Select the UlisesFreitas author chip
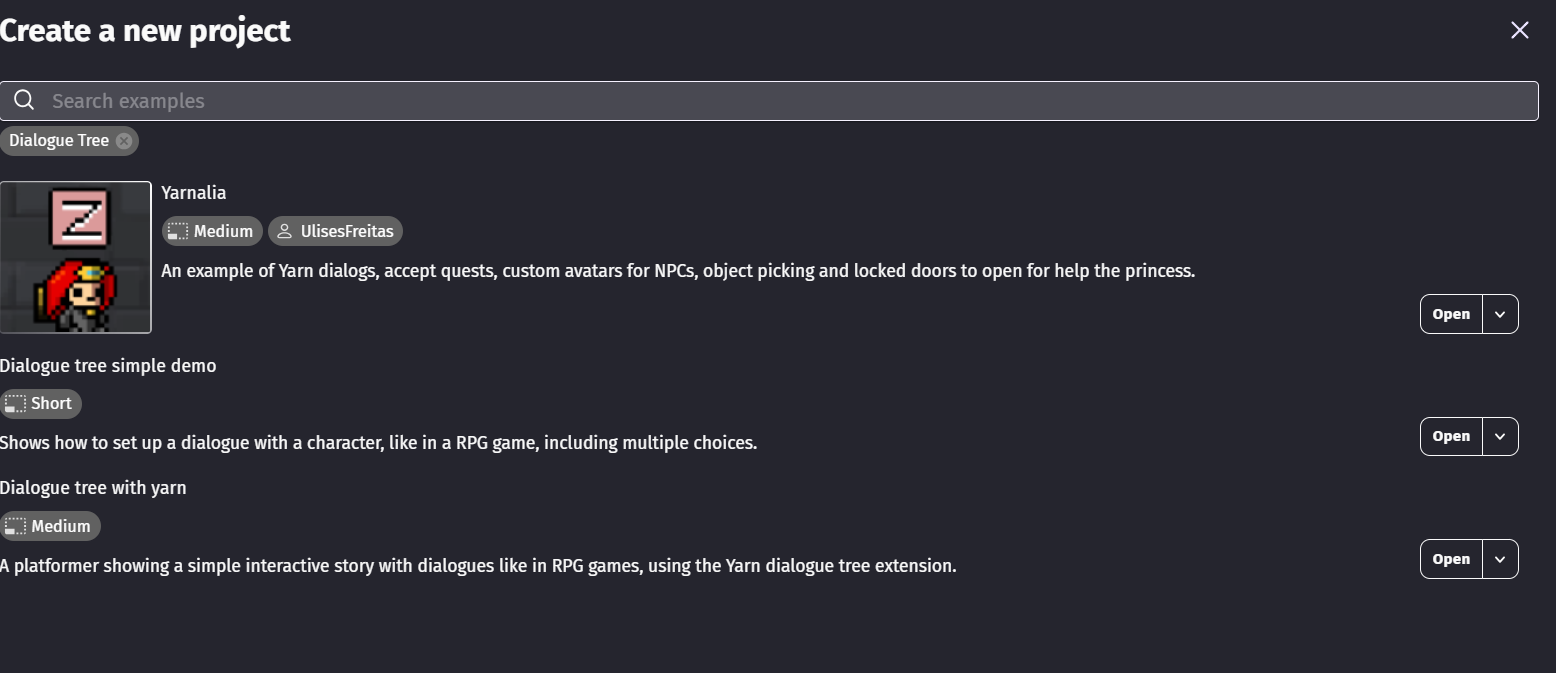The height and width of the screenshot is (673, 1556). point(335,231)
